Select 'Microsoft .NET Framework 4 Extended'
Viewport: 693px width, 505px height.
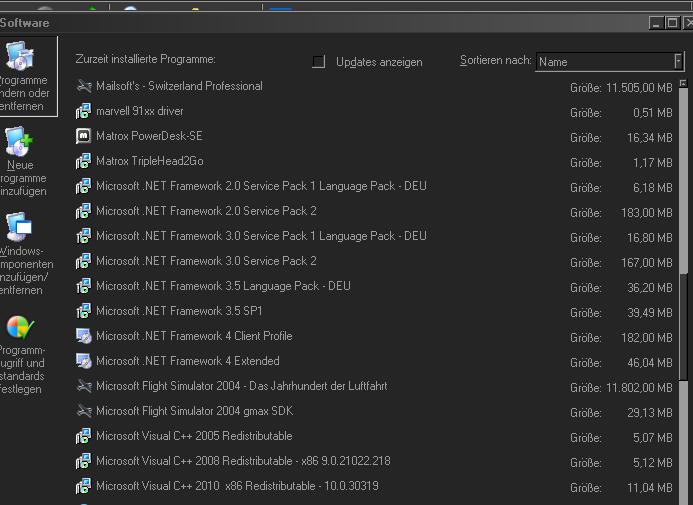tap(188, 361)
